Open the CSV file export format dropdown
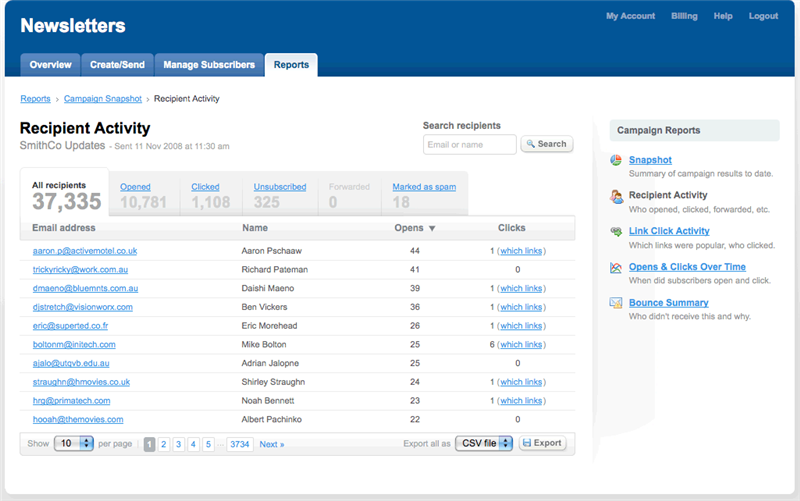Viewport: 800px width, 501px height. (x=484, y=443)
